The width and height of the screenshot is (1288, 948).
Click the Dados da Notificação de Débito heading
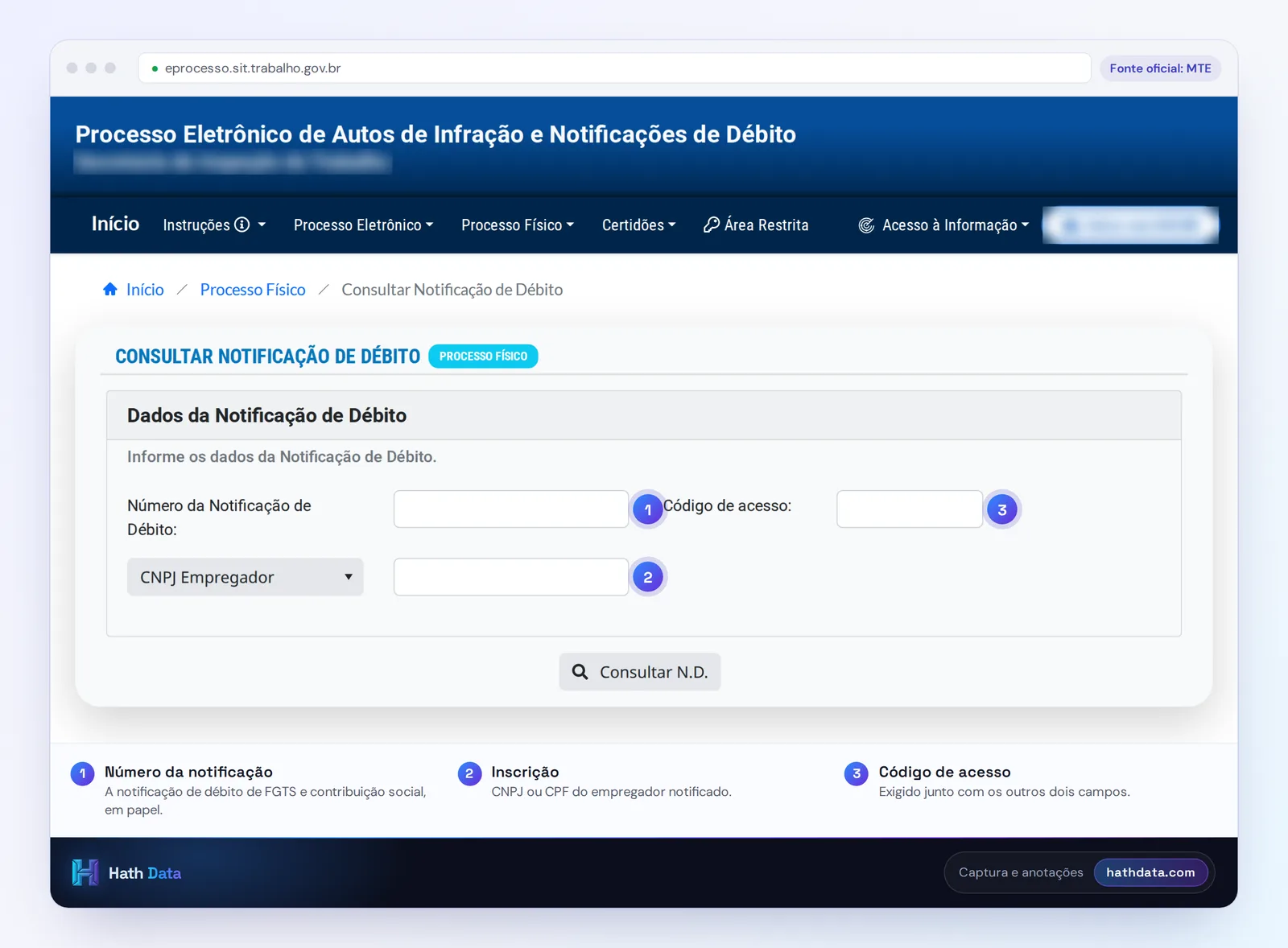pyautogui.click(x=266, y=415)
